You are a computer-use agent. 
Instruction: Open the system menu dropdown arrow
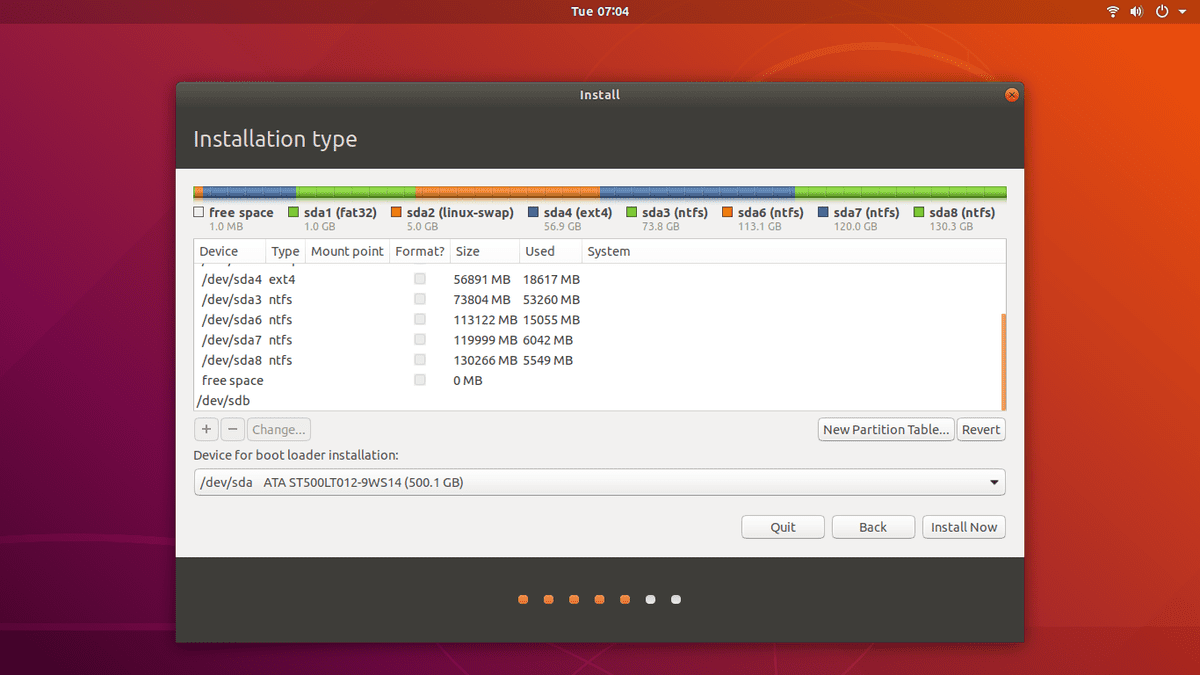[1182, 12]
